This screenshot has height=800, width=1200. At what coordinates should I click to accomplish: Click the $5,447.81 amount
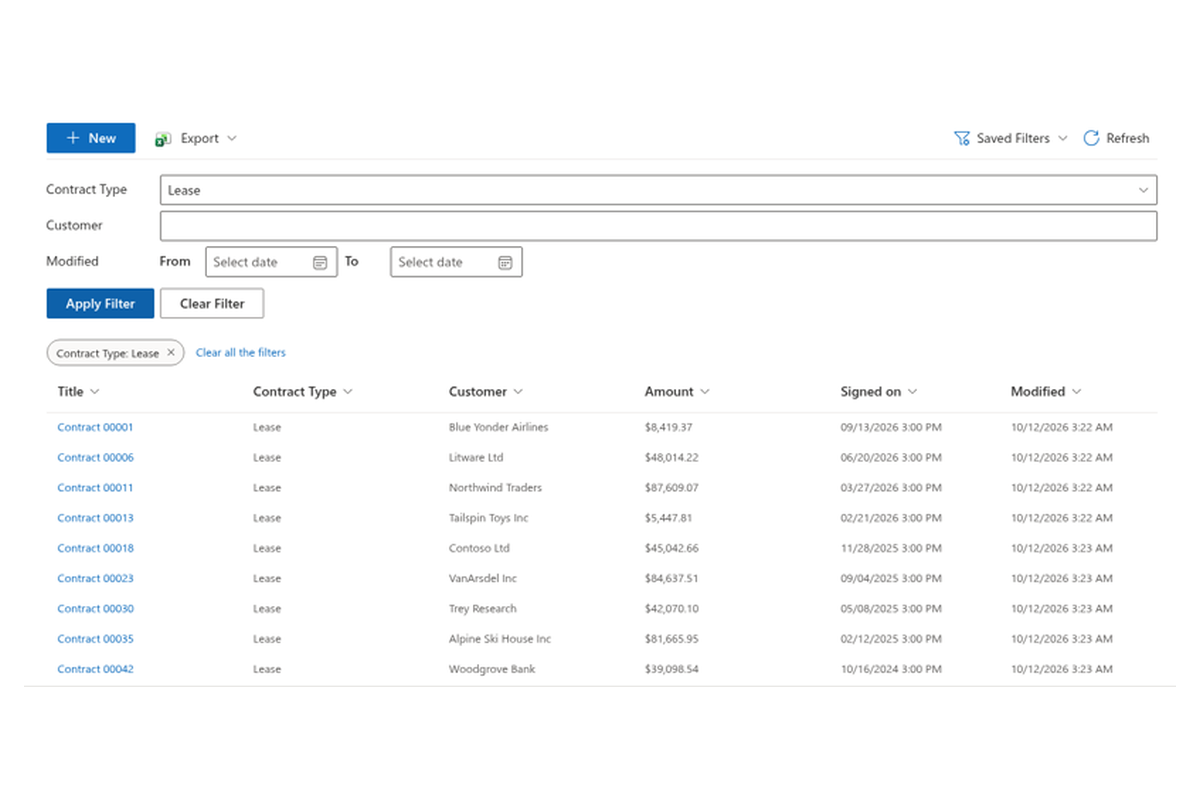pos(669,518)
